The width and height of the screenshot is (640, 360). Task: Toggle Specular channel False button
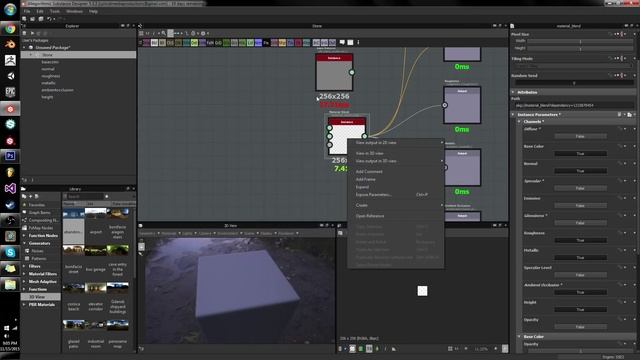coord(580,189)
